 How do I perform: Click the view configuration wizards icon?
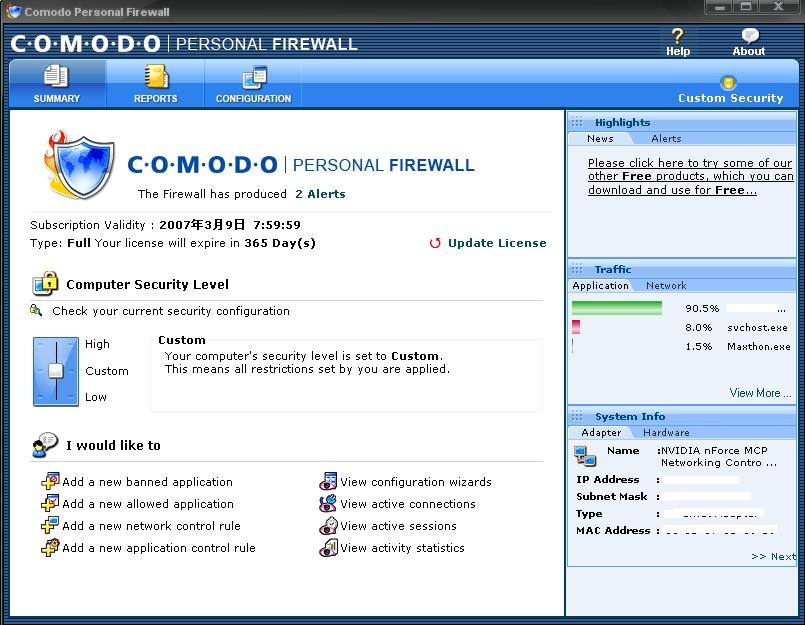(328, 481)
